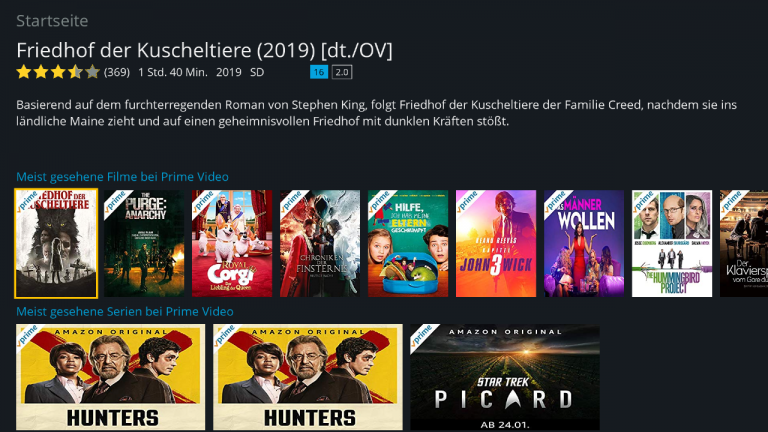Click the (369) review count
This screenshot has width=768, height=432.
click(117, 72)
